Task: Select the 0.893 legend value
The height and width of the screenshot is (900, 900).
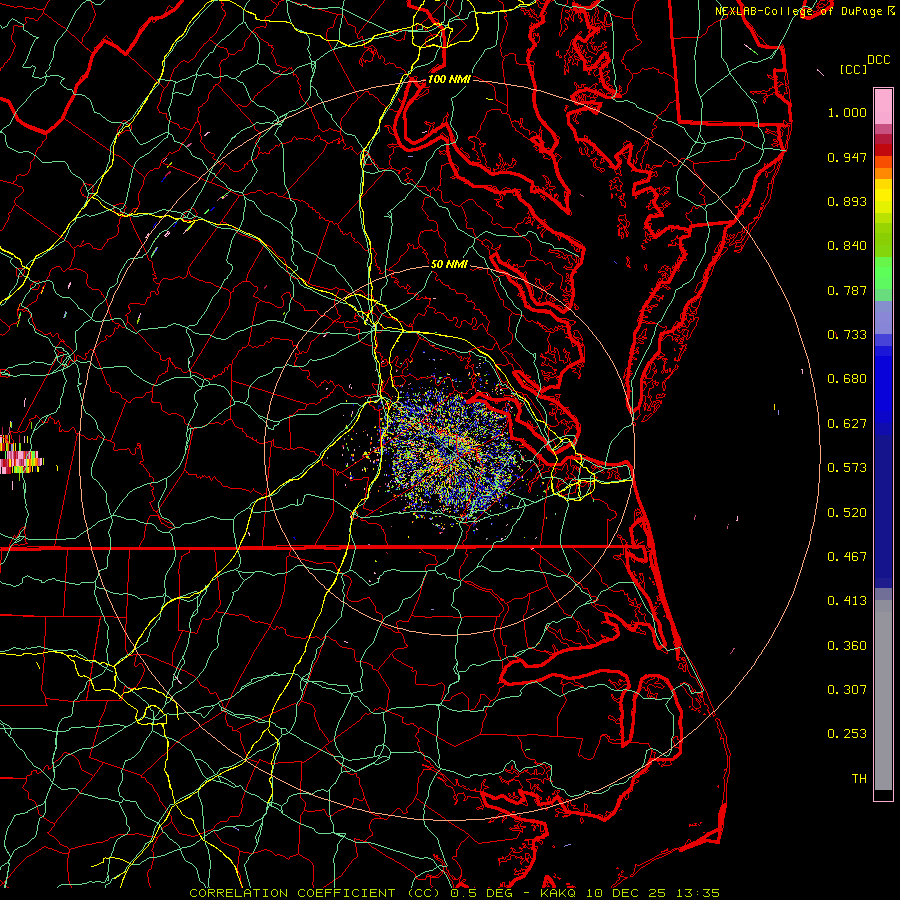Action: (x=847, y=201)
